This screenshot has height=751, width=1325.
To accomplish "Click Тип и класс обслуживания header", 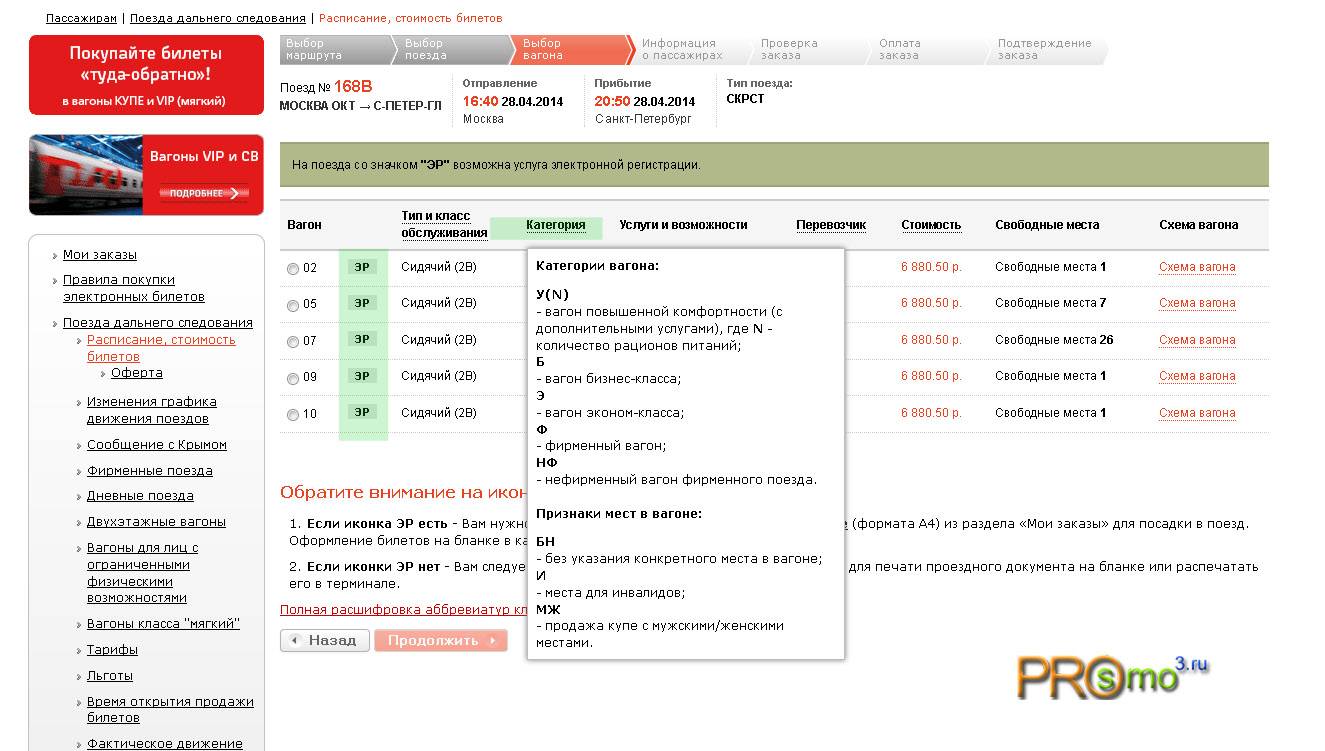I will (444, 225).
